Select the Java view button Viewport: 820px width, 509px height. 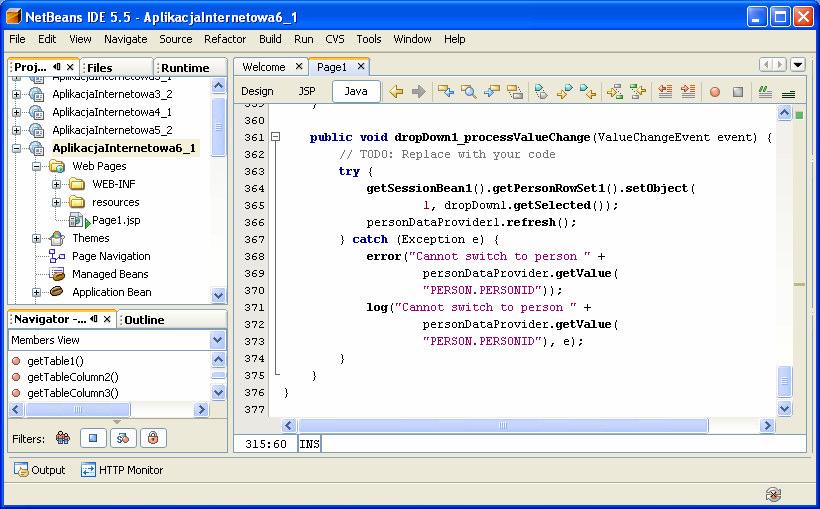click(356, 91)
